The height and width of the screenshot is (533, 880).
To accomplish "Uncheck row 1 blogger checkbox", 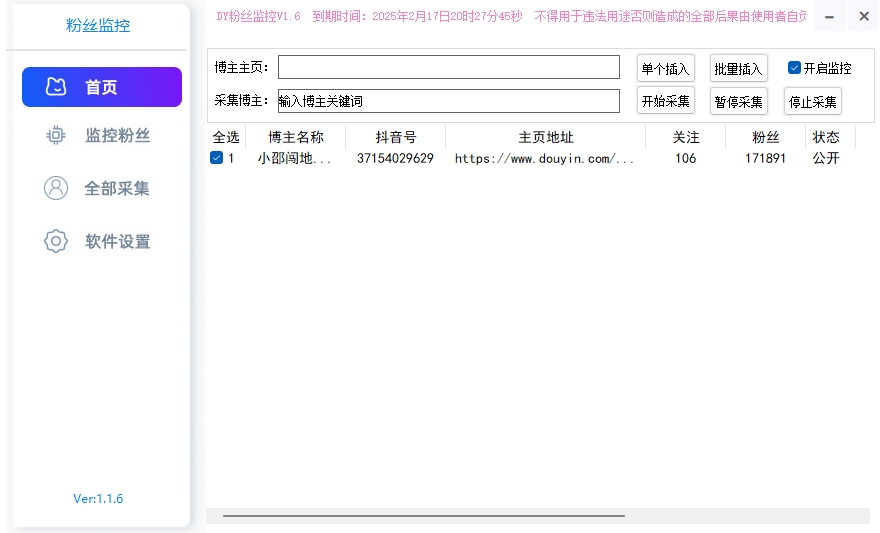I will pos(216,158).
